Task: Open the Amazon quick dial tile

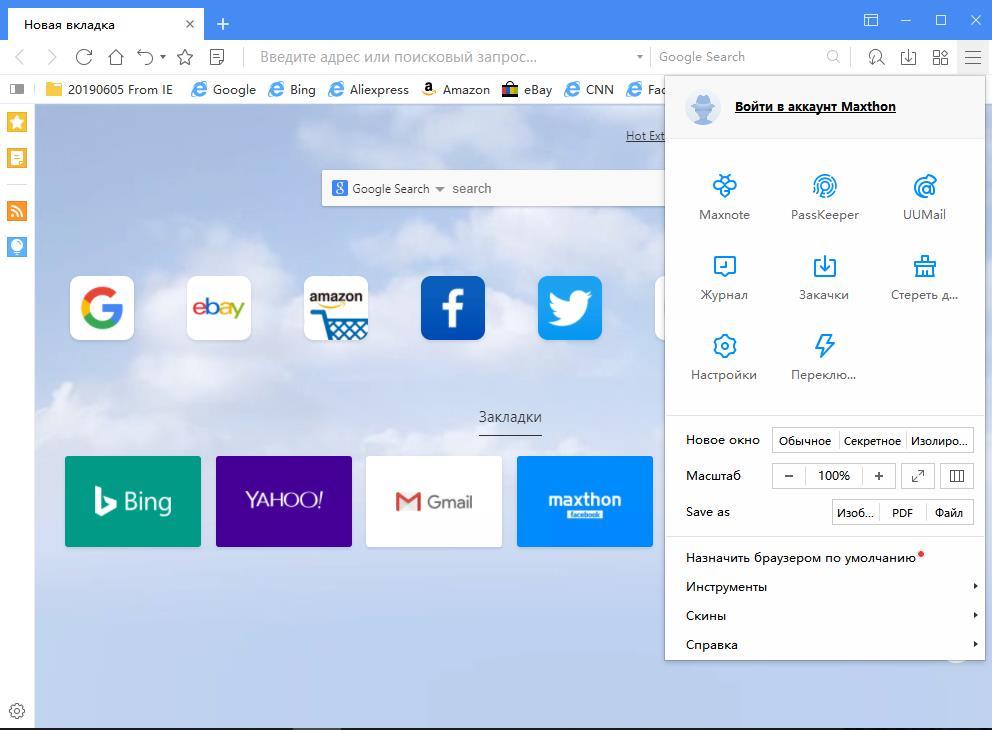Action: (x=336, y=308)
